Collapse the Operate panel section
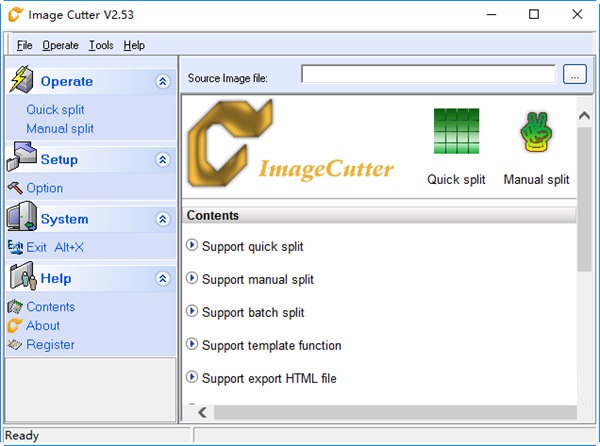The width and height of the screenshot is (600, 446). click(x=163, y=81)
